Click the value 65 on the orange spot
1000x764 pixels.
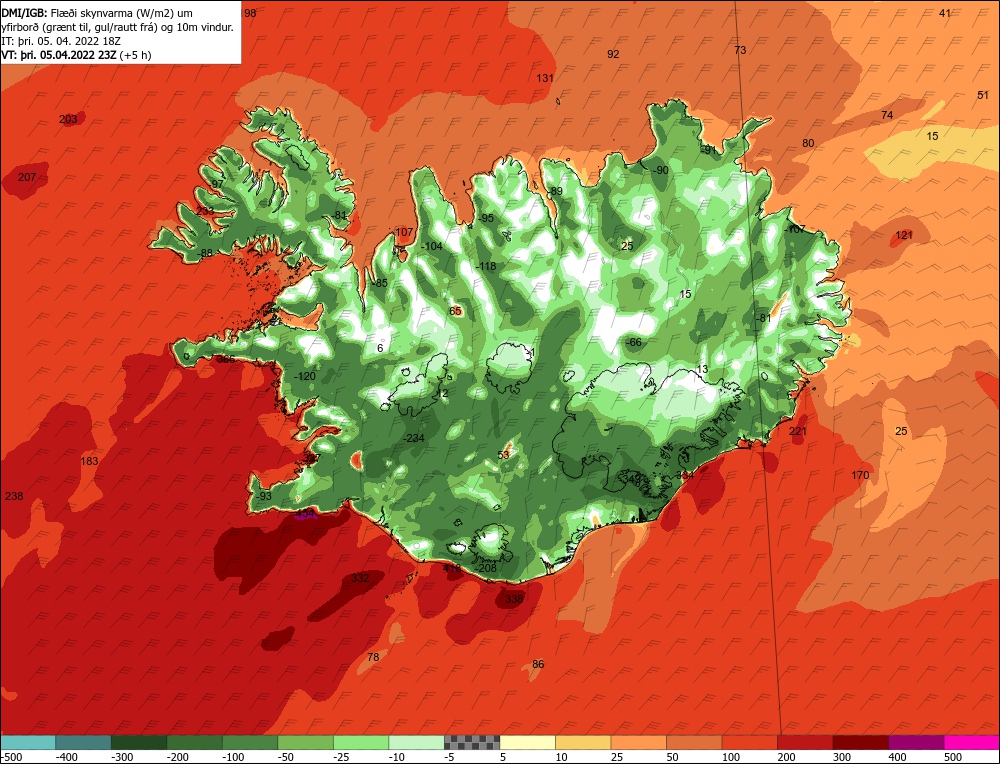(x=455, y=311)
